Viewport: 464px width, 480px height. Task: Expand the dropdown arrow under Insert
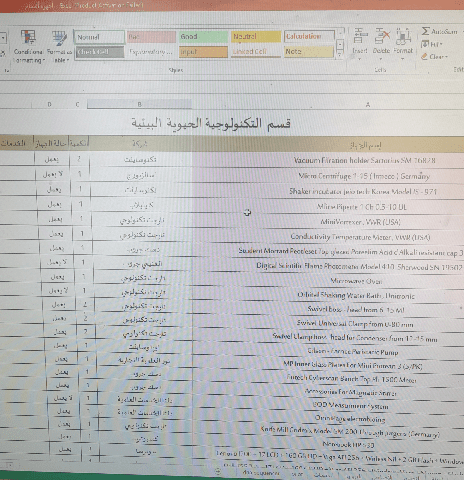[360, 59]
